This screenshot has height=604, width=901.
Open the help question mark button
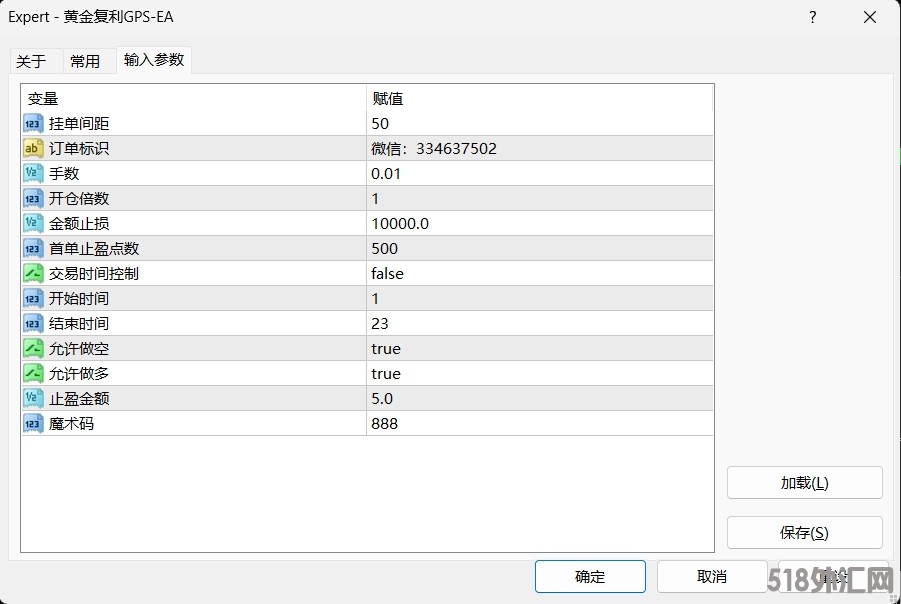coord(813,17)
